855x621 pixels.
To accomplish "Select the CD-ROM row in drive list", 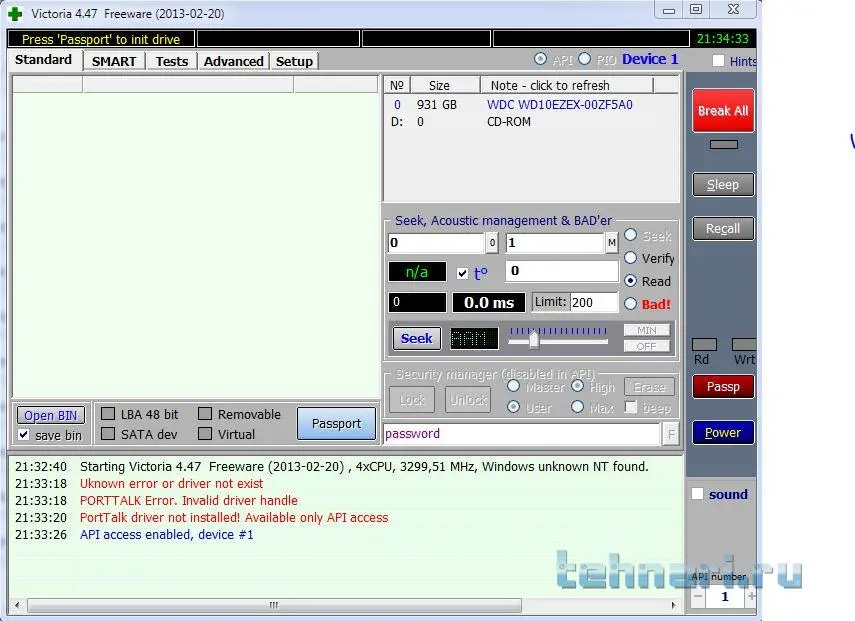I will (x=532, y=122).
